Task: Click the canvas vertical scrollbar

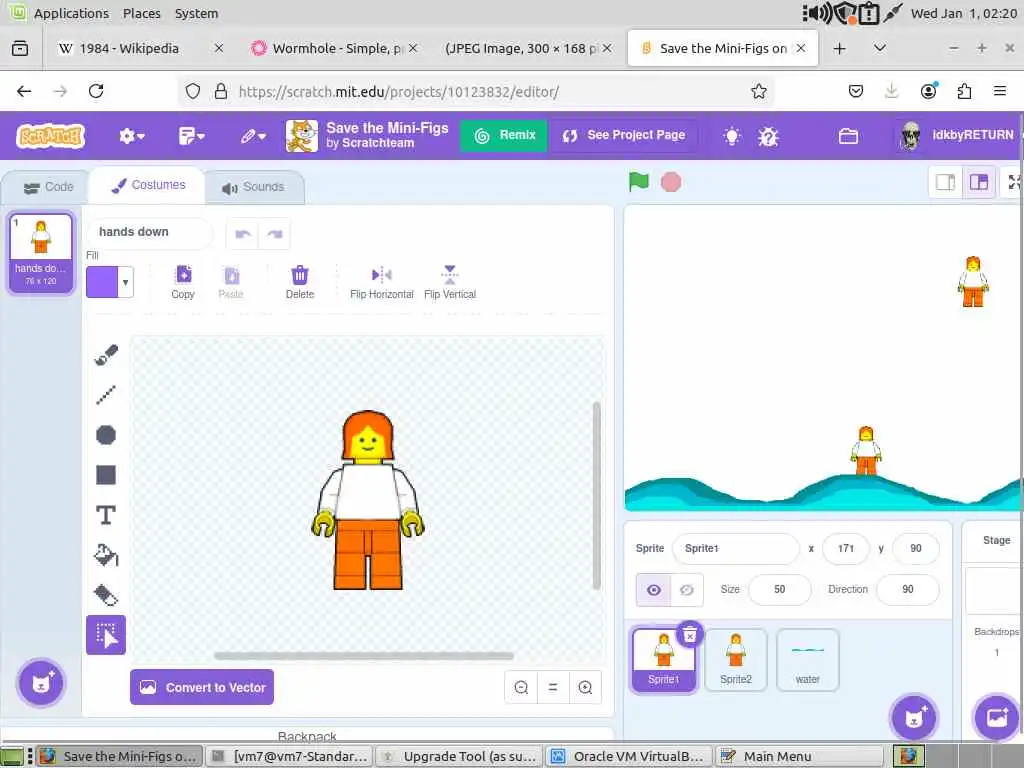Action: (x=596, y=496)
